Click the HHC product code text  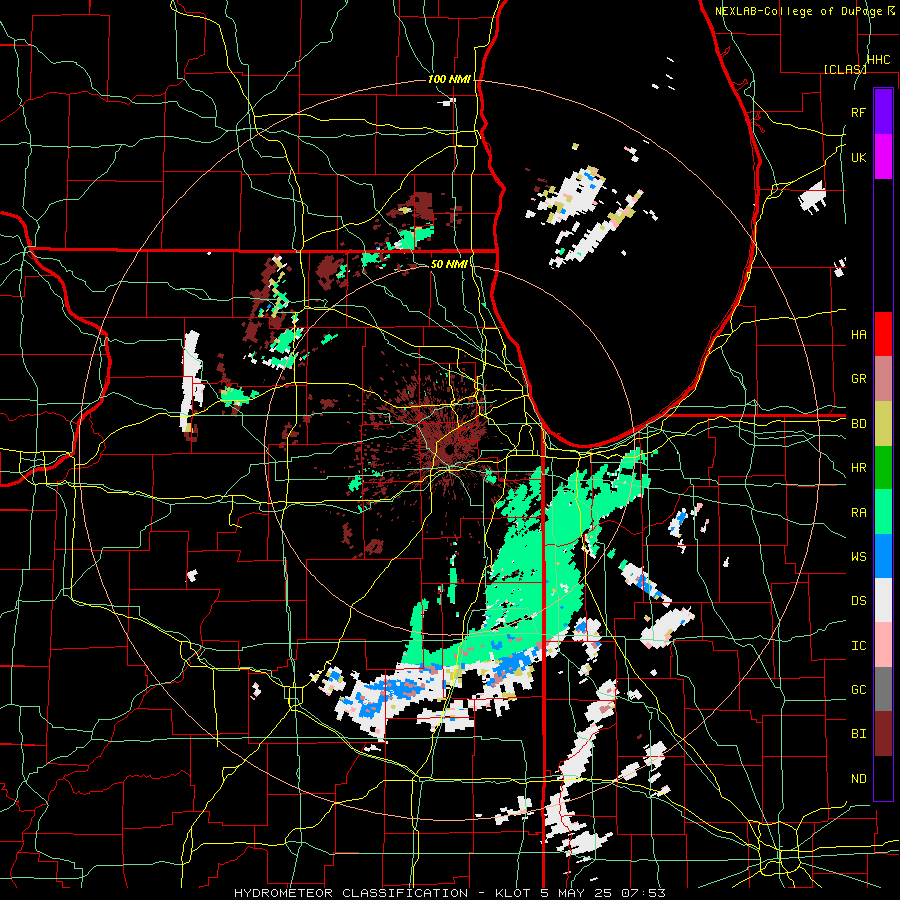(878, 60)
